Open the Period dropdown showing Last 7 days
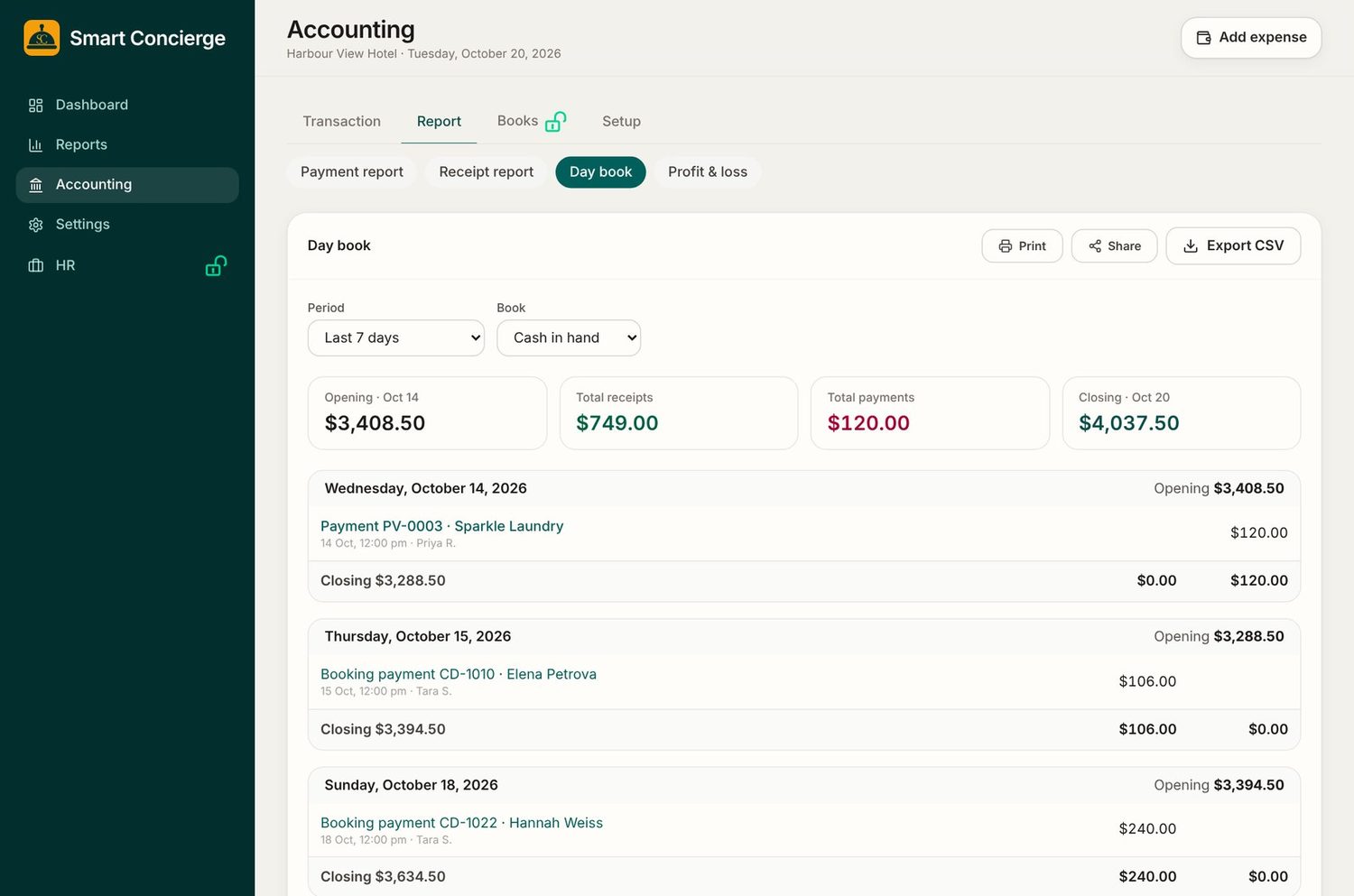Screen dimensions: 1354x896 point(396,338)
